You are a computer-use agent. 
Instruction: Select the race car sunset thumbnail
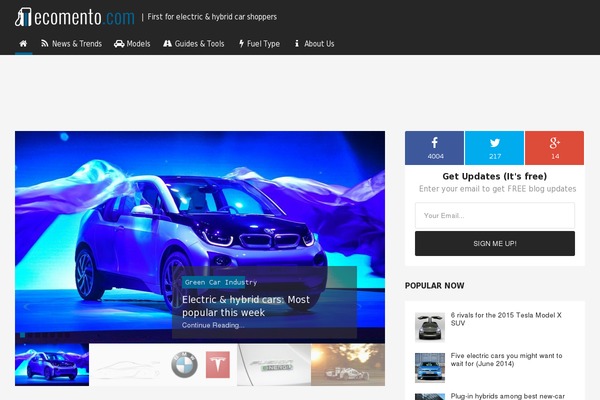(x=348, y=364)
